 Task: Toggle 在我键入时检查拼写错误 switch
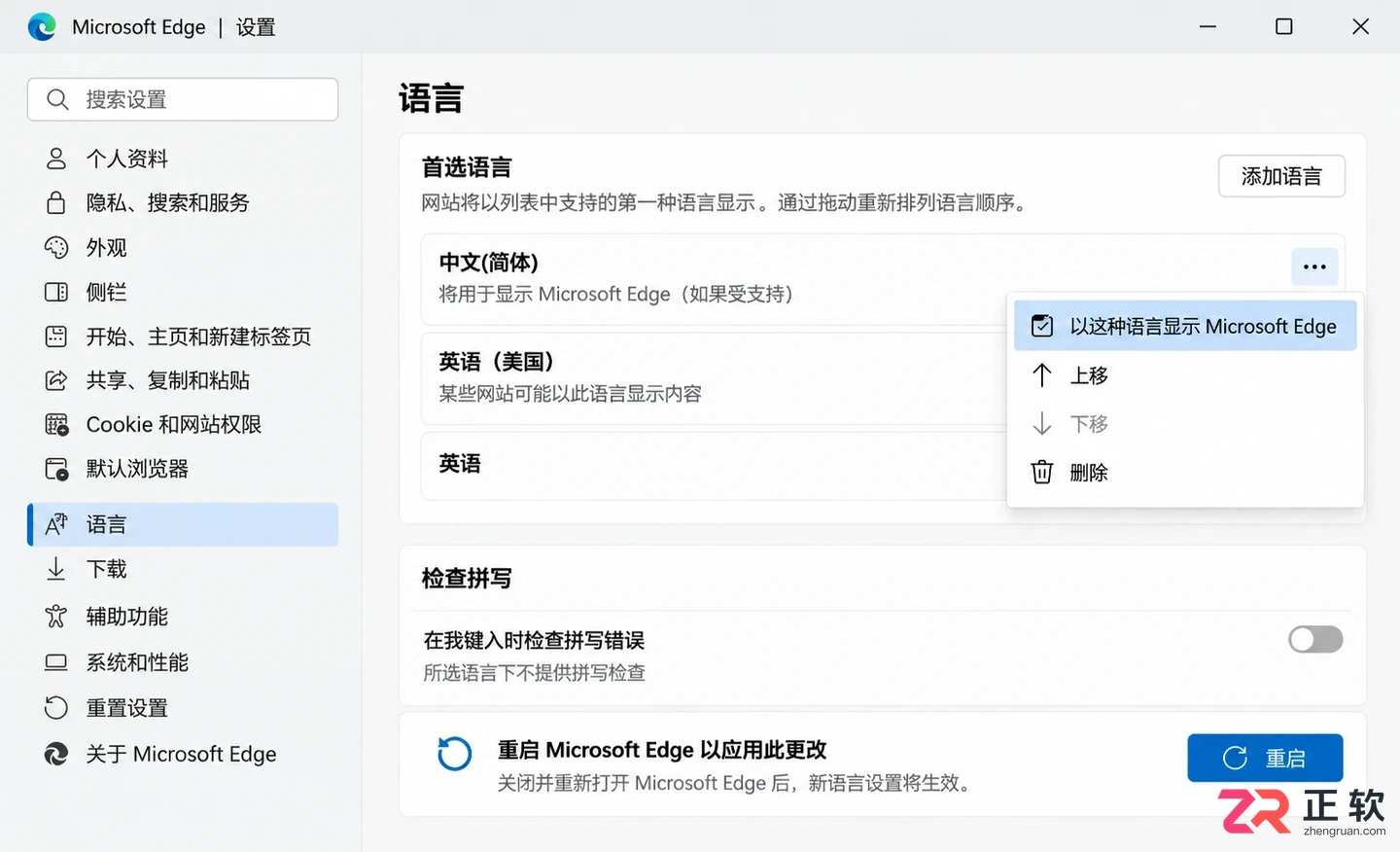(x=1315, y=639)
